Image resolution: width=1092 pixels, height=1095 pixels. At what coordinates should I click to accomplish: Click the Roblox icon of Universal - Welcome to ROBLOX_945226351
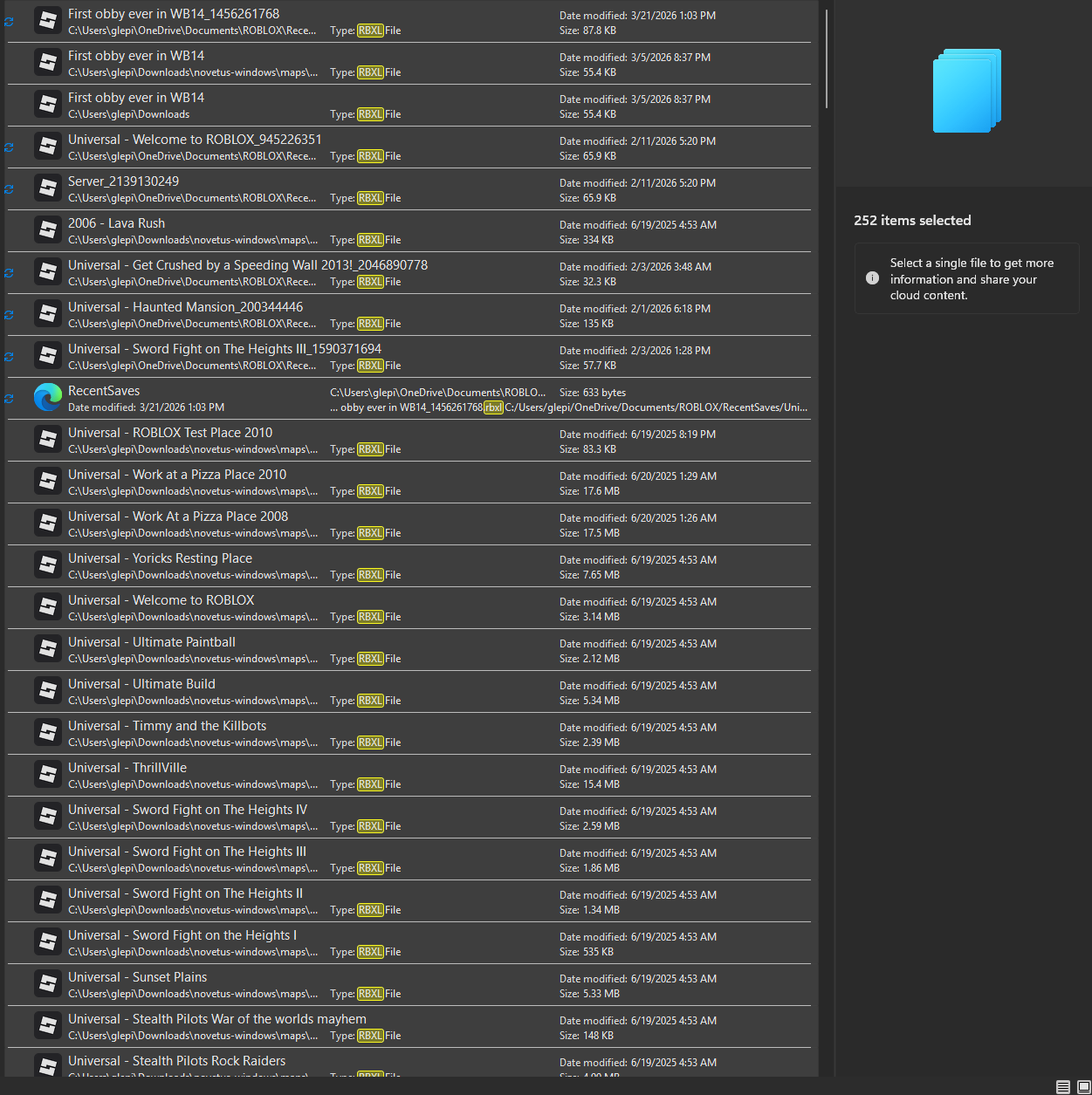tap(48, 147)
